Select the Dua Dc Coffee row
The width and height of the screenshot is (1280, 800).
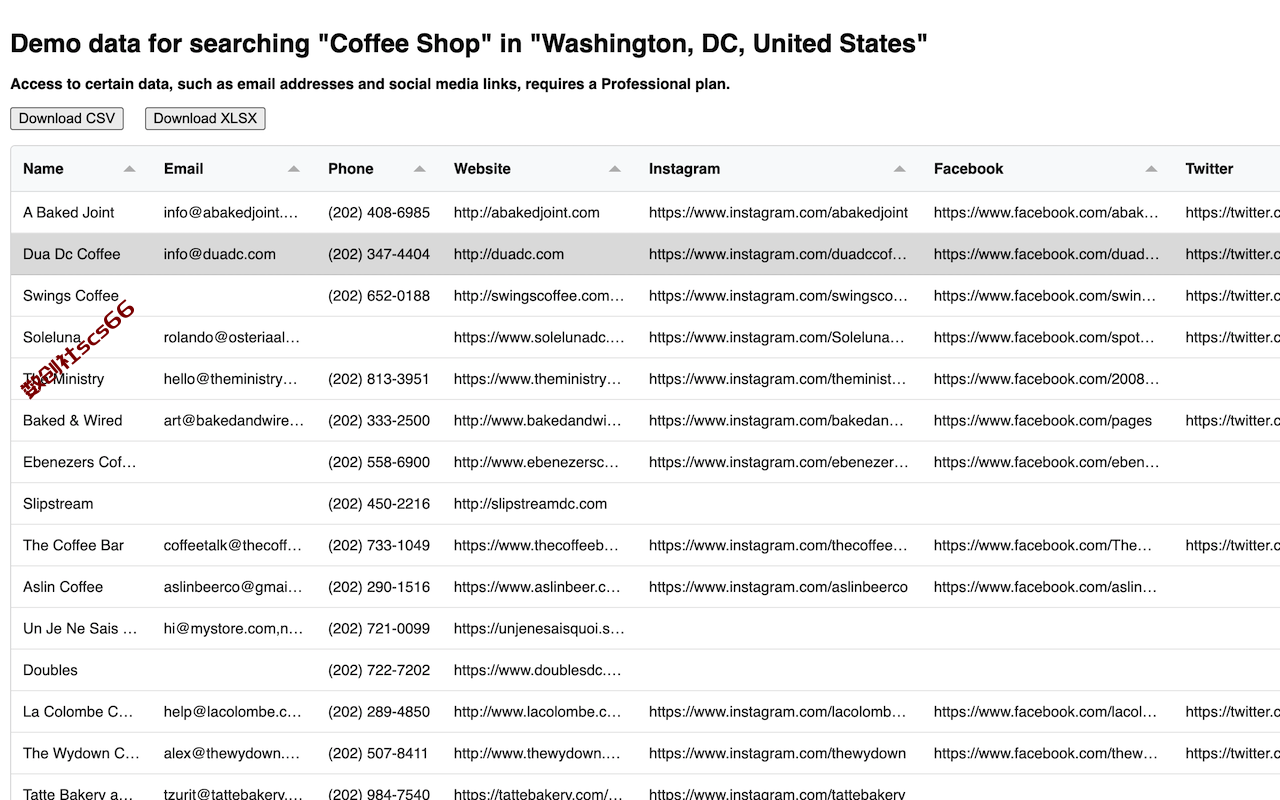point(645,254)
